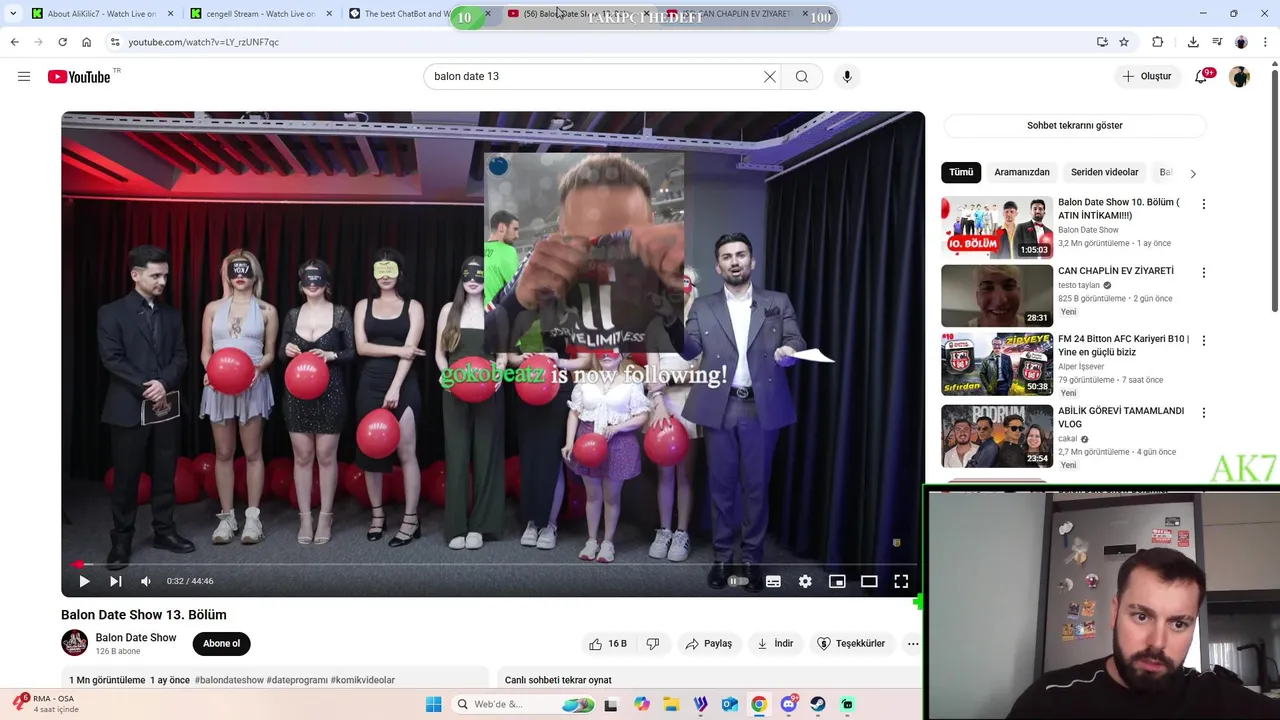Open the YouTube hamburger guide menu
Viewport: 1280px width, 720px height.
[x=24, y=76]
